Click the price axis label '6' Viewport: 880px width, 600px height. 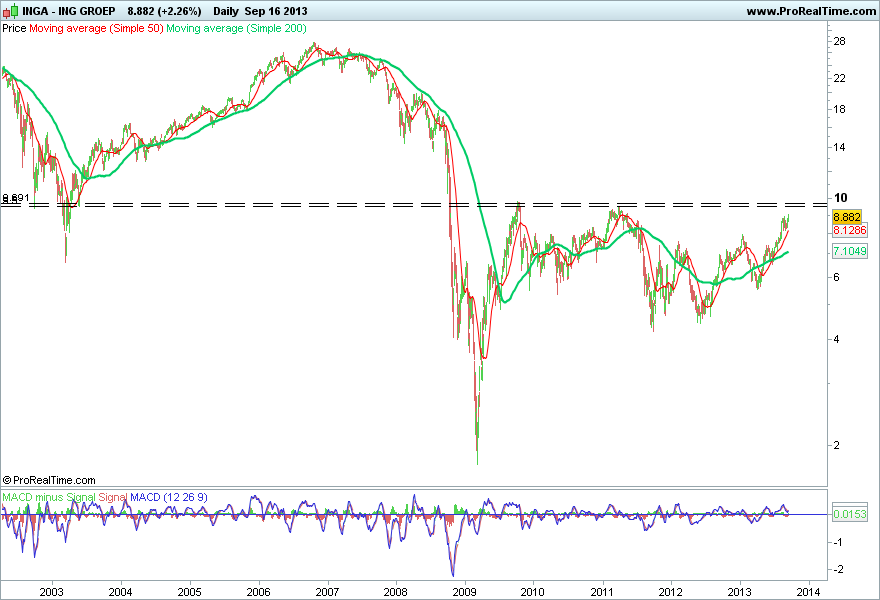click(837, 277)
